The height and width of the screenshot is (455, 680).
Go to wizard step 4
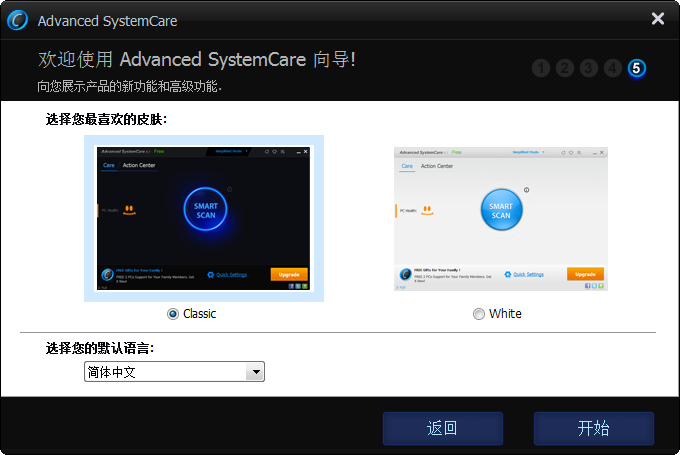[612, 68]
